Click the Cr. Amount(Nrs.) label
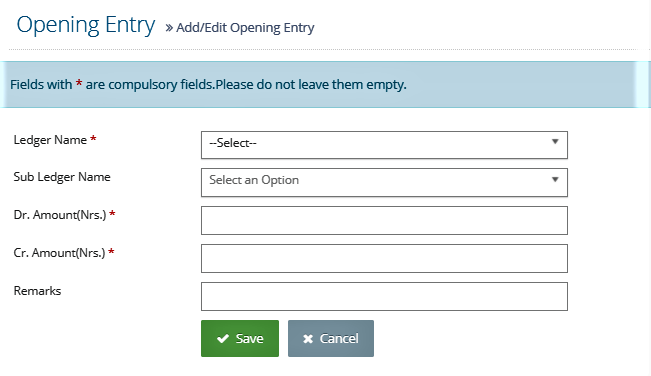Viewport: 651px width, 376px height. pyautogui.click(x=59, y=253)
